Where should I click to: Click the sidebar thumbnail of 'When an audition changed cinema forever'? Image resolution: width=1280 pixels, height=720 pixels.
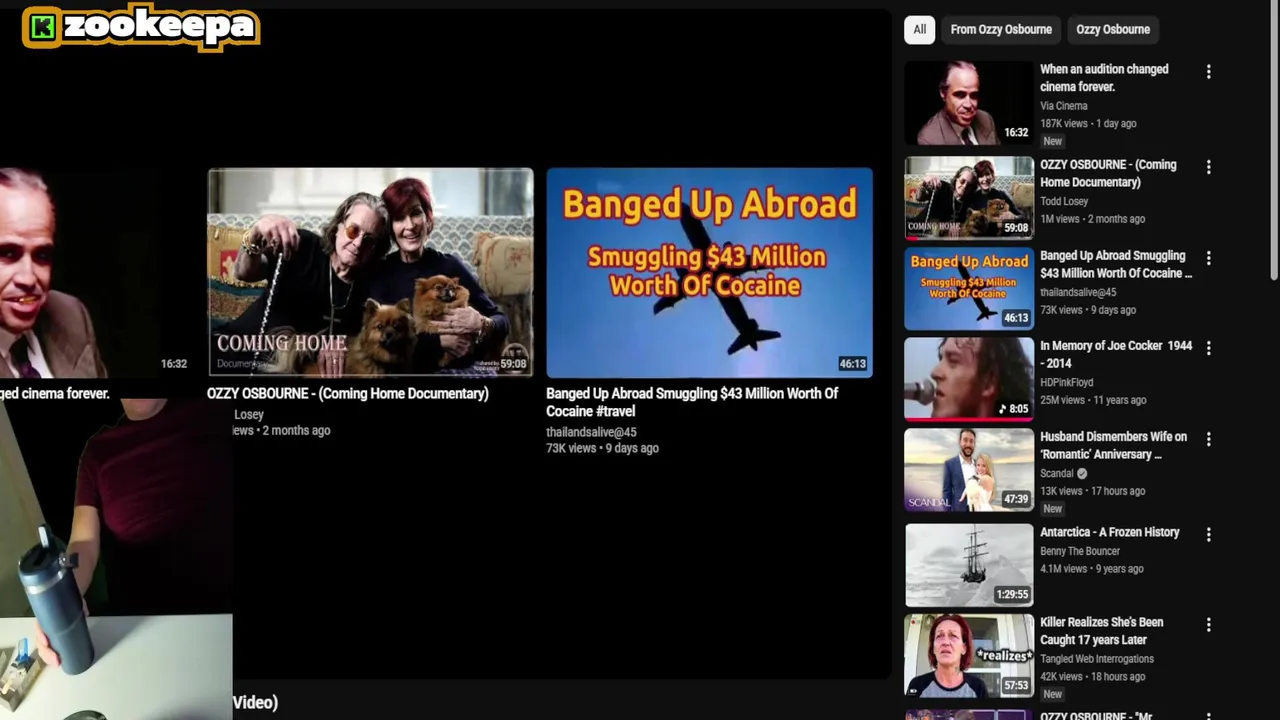(969, 103)
